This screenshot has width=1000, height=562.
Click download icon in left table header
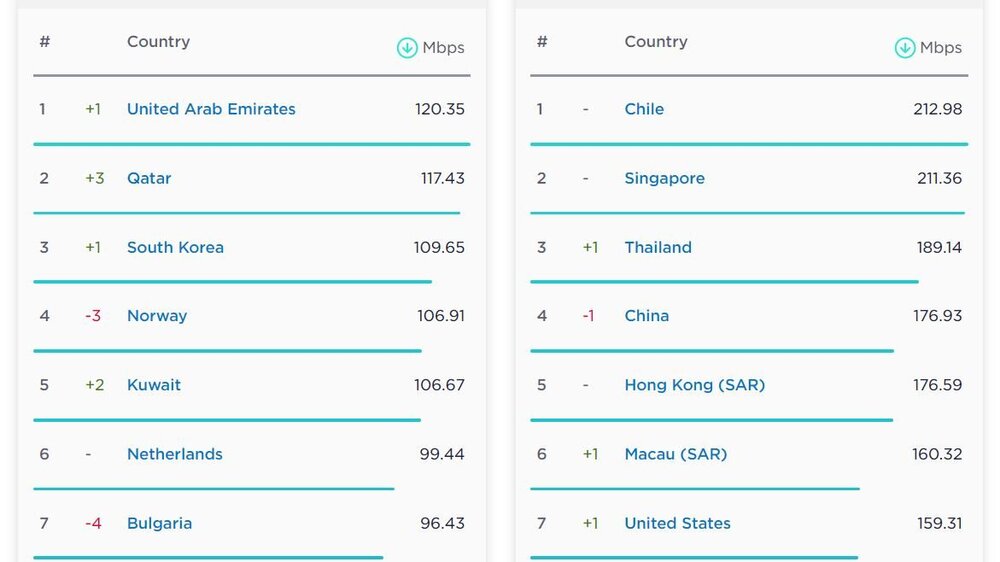point(406,47)
